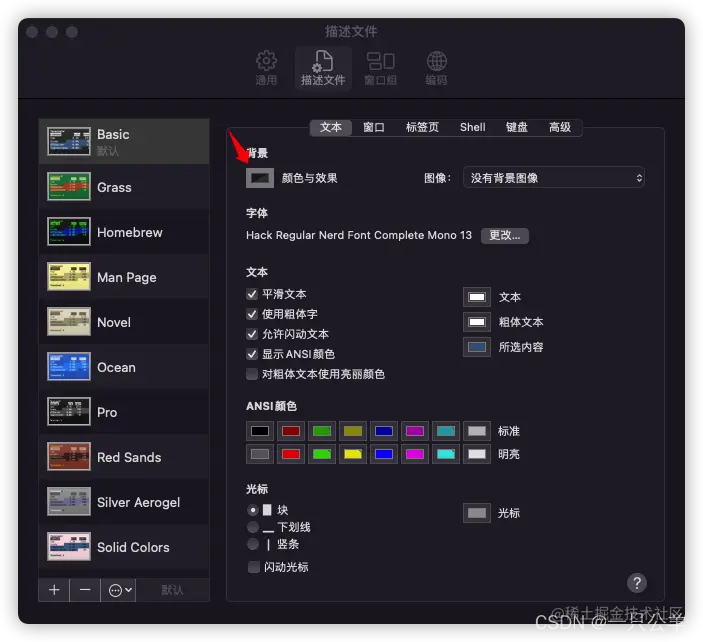Select the Basic profile thumbnail

coord(69,141)
